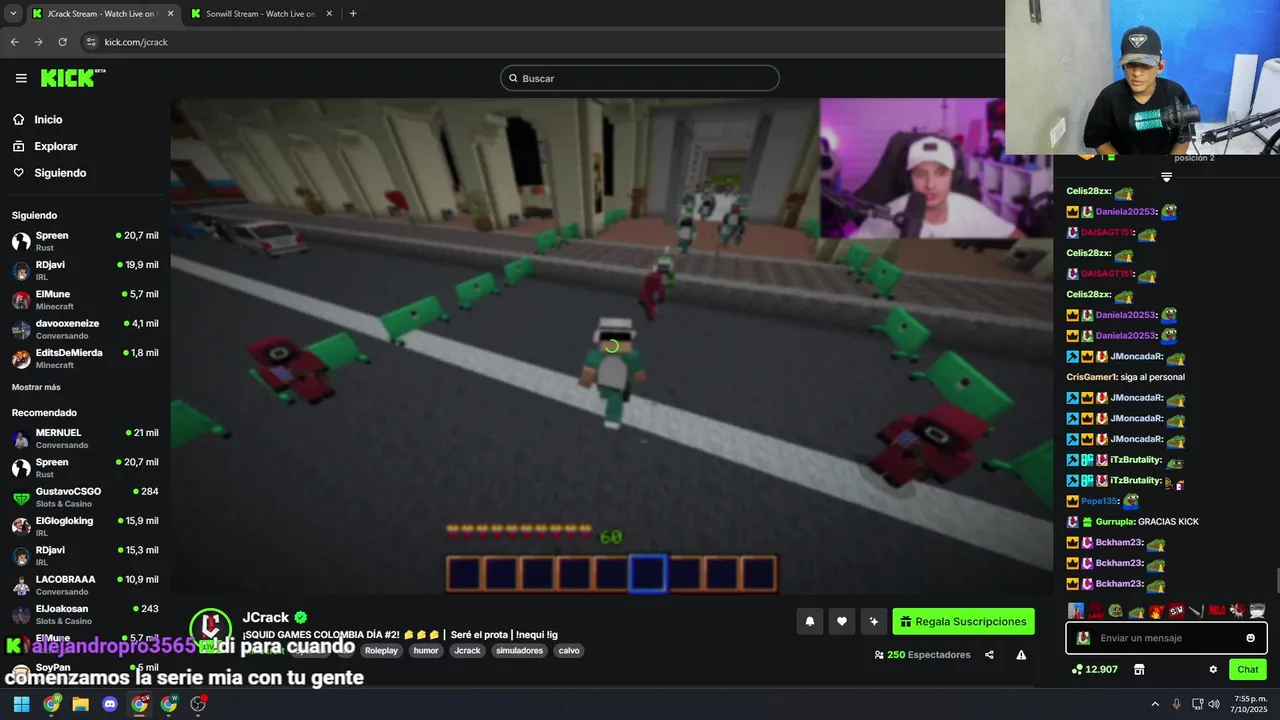
Task: Open ElMune Minecraft channel under Siguiendo
Action: point(85,300)
